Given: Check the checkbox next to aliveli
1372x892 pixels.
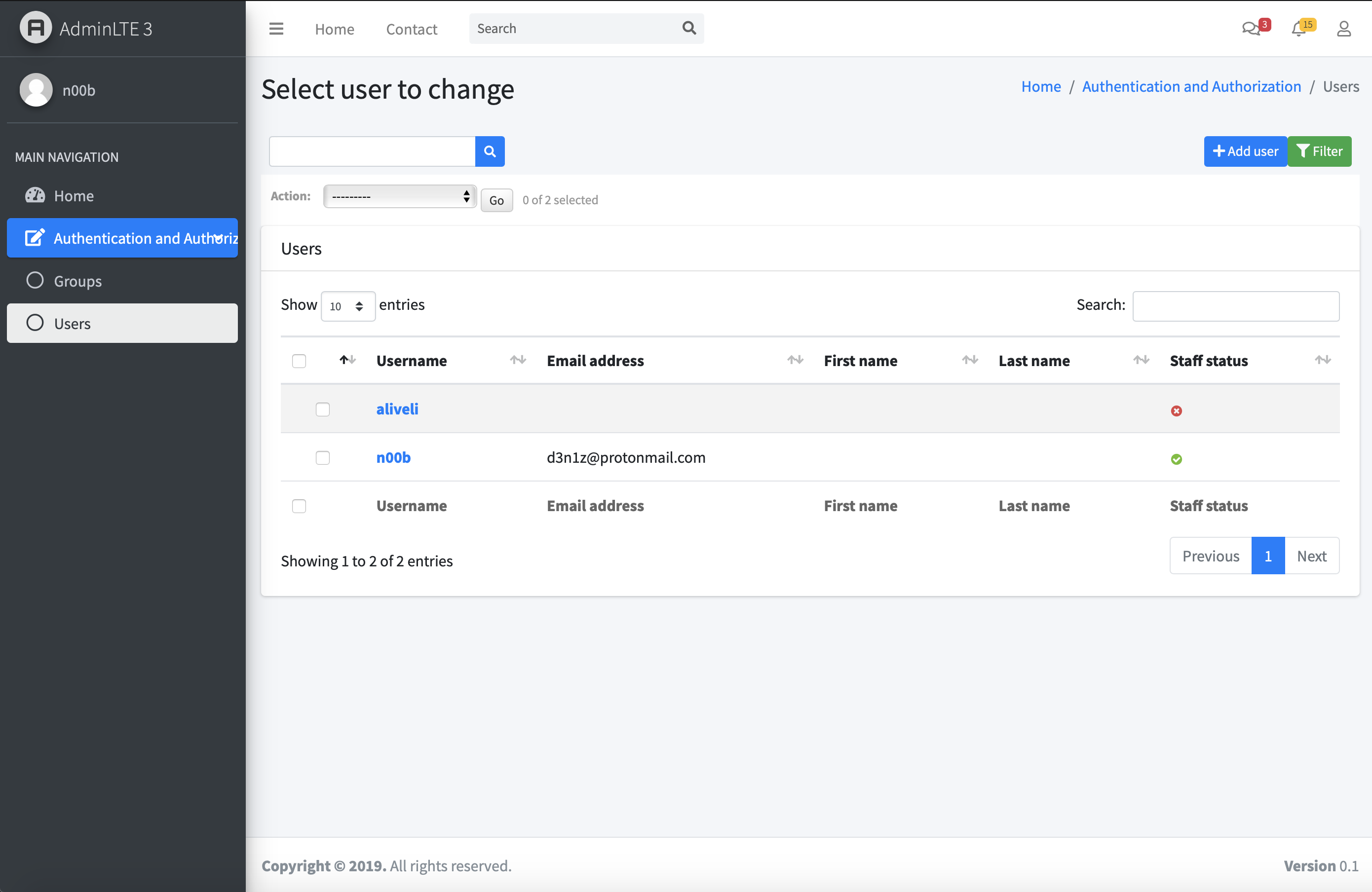Looking at the screenshot, I should (323, 409).
